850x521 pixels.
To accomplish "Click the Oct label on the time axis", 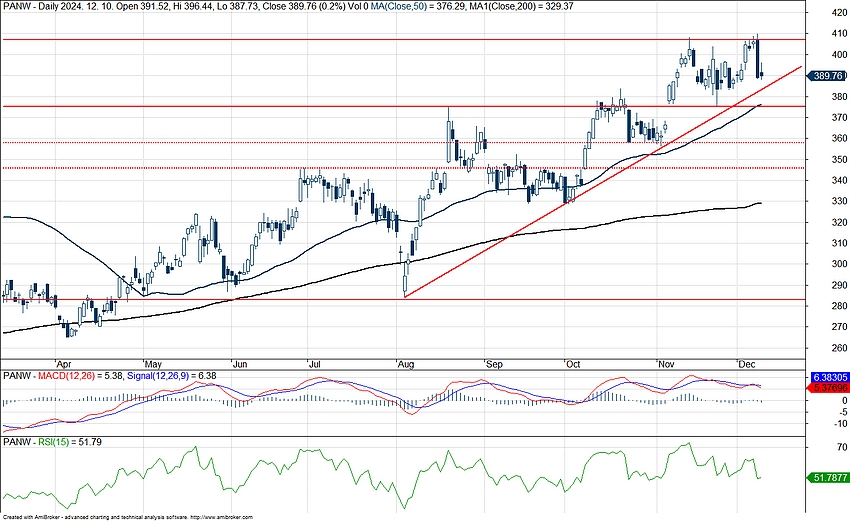I will tap(573, 364).
